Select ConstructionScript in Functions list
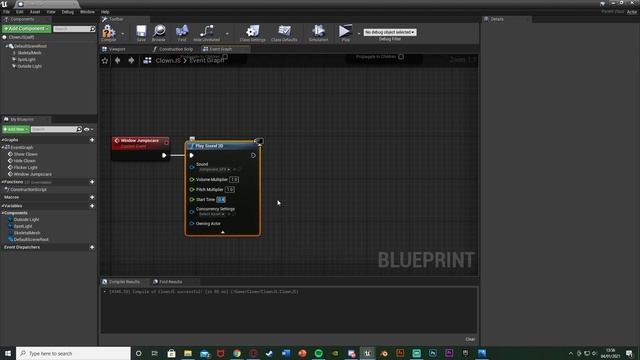 pyautogui.click(x=28, y=190)
